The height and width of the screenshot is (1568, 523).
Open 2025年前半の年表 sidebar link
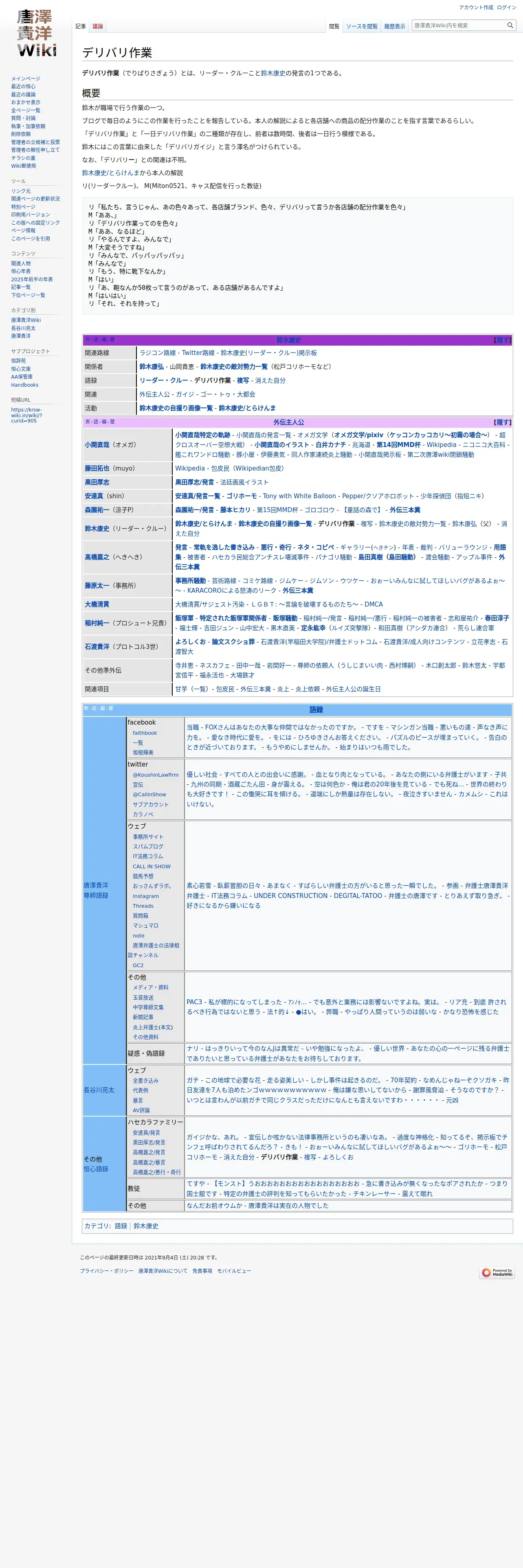[32, 279]
